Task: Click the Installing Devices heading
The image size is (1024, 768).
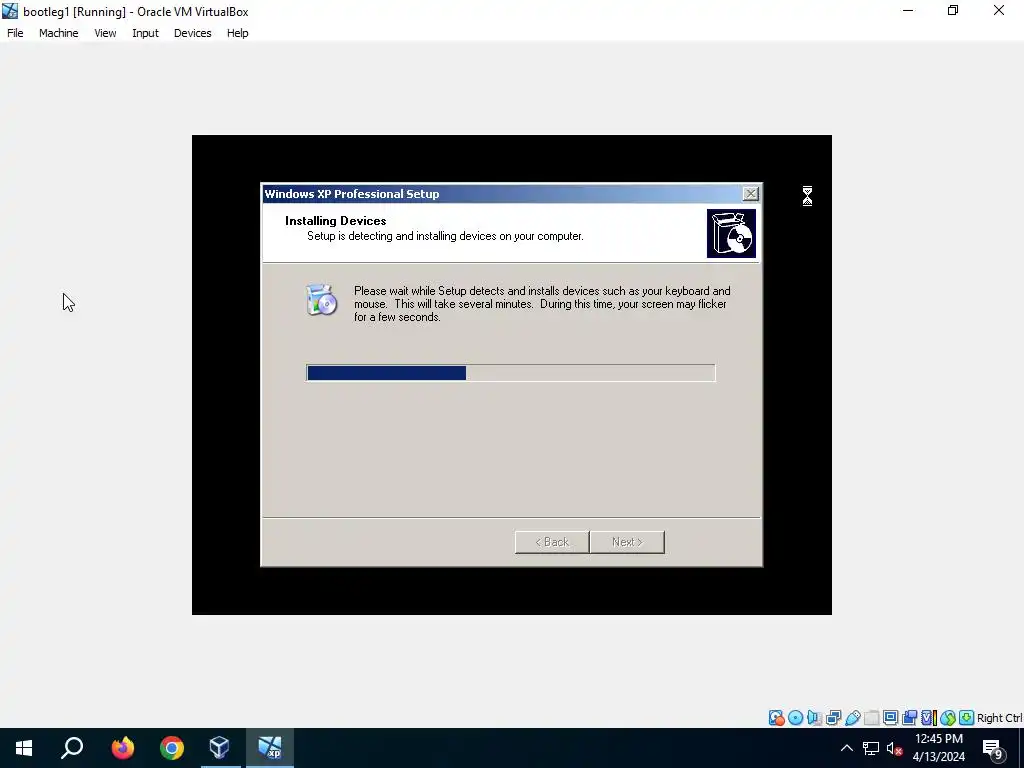Action: click(x=336, y=221)
